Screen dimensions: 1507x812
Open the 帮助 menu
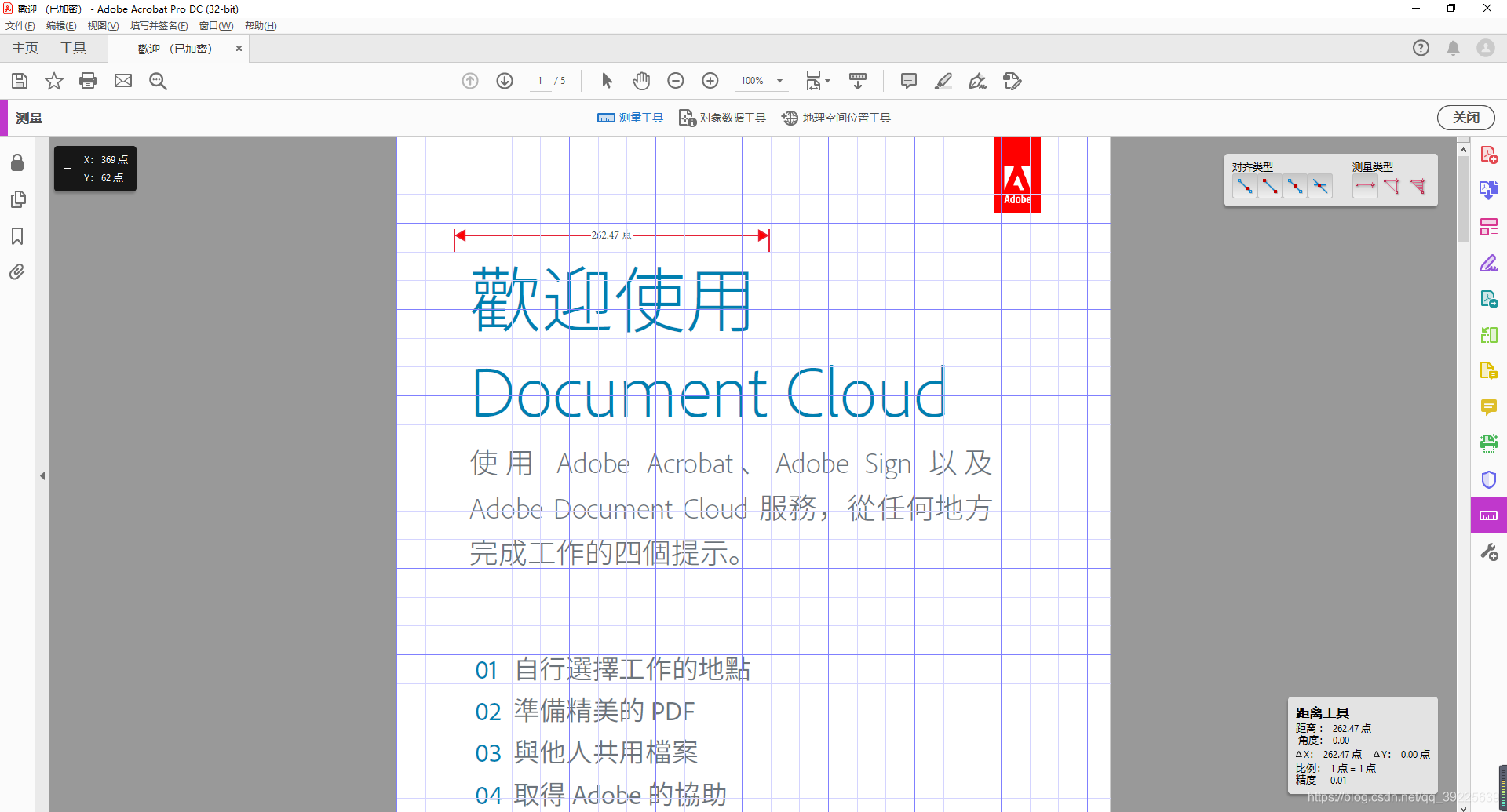[x=261, y=25]
